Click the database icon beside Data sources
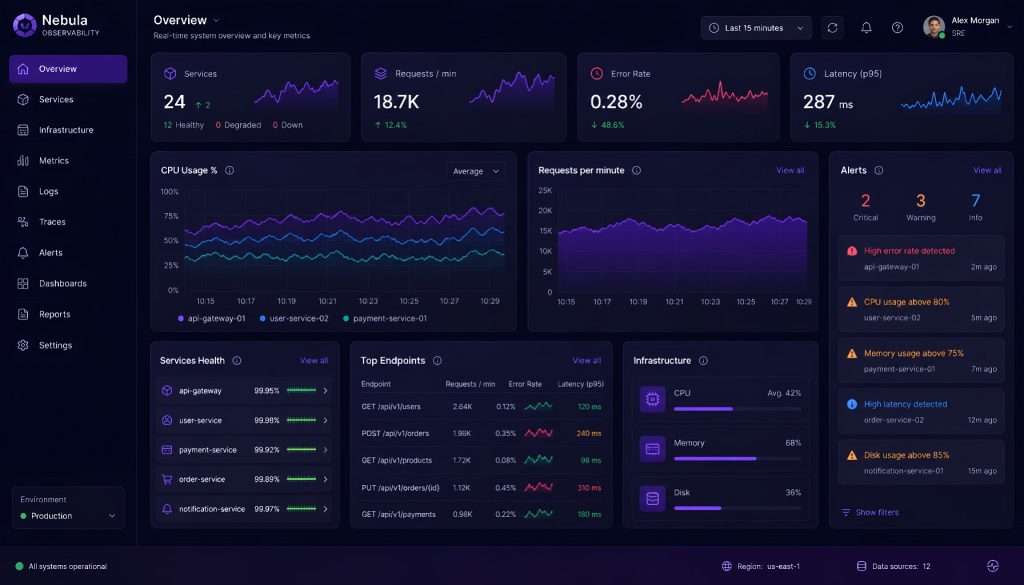This screenshot has width=1024, height=585. click(x=861, y=566)
